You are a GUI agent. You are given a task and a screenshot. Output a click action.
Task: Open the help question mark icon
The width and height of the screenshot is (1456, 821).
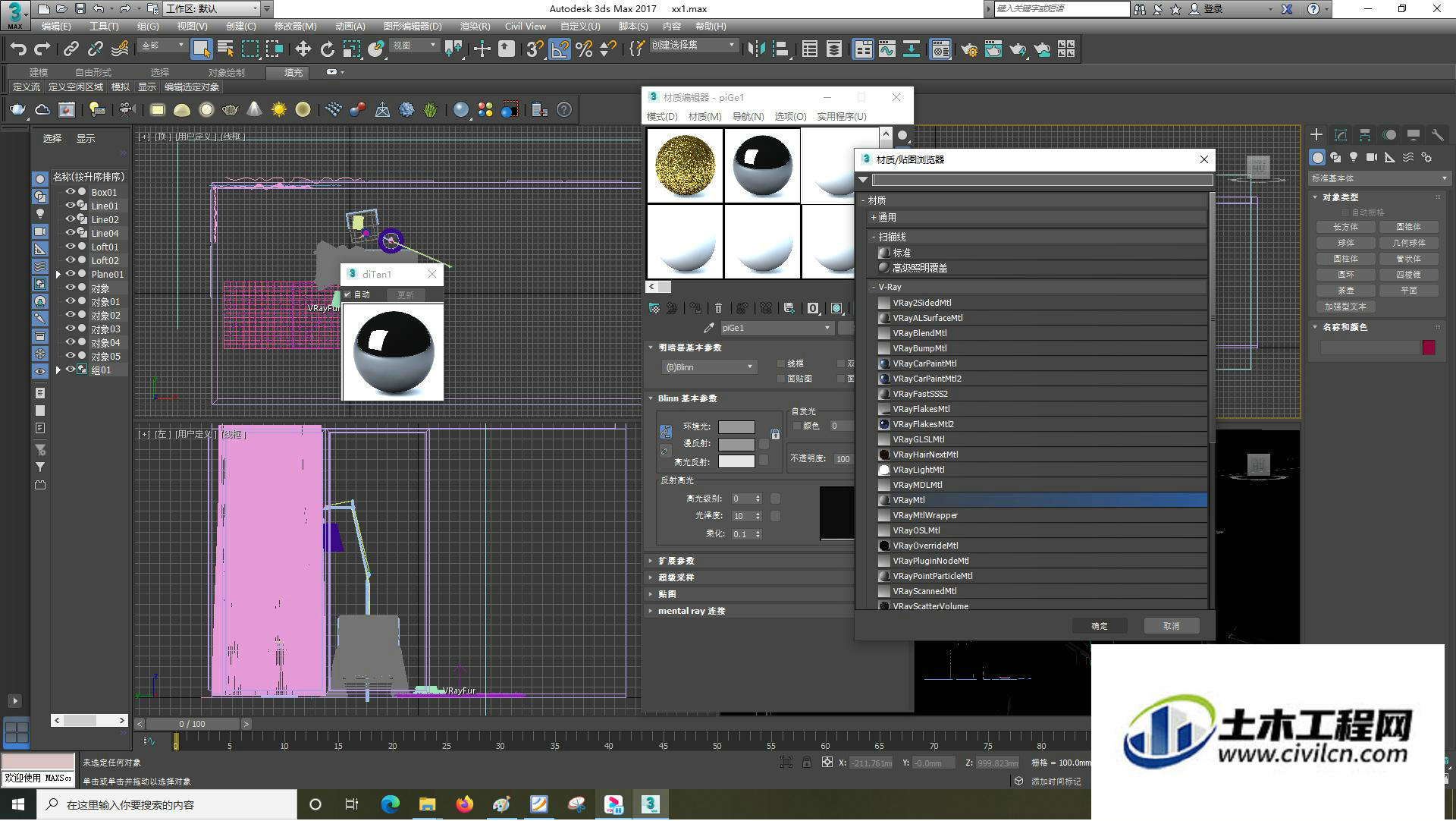[x=564, y=110]
